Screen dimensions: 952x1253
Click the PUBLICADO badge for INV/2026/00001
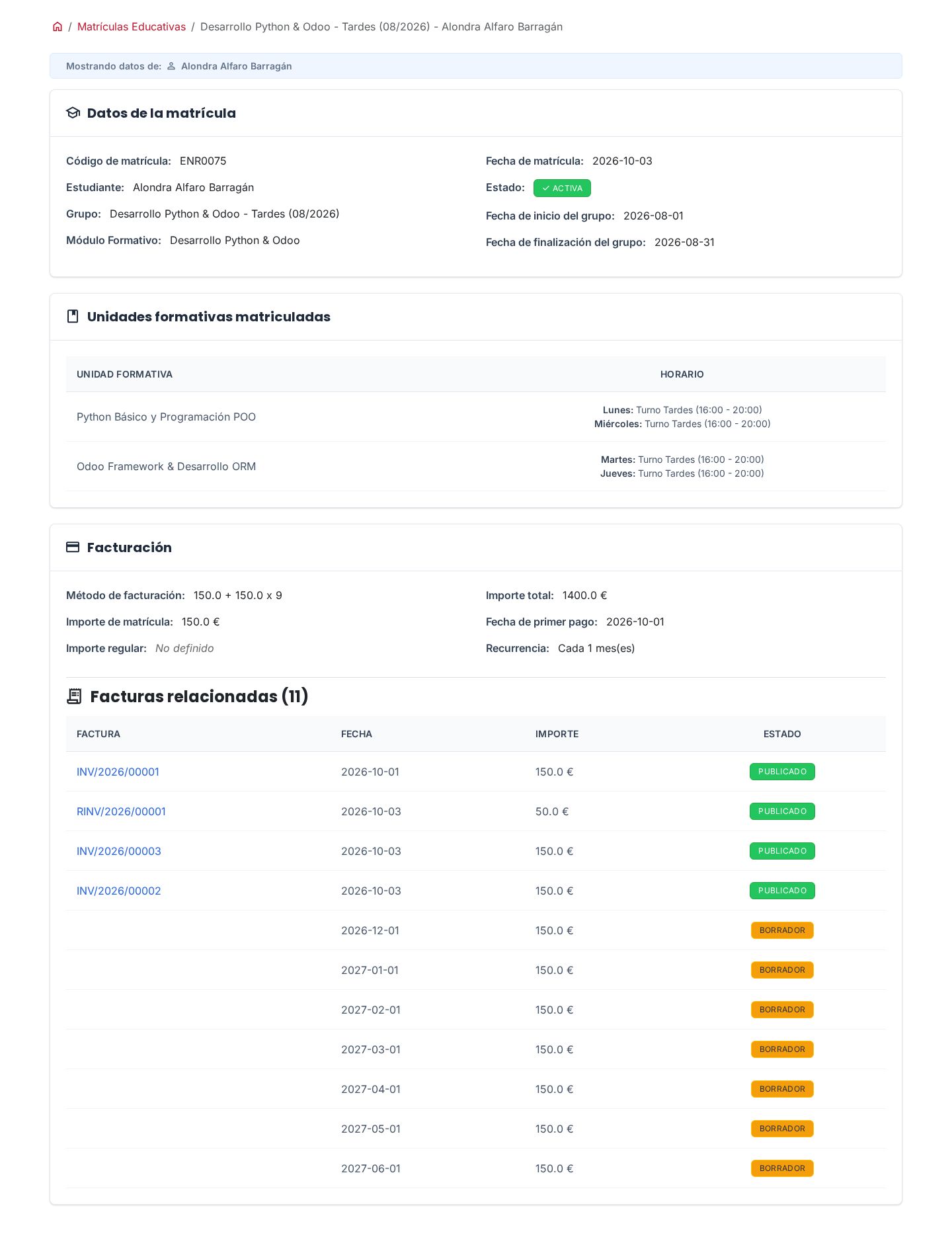coord(782,772)
